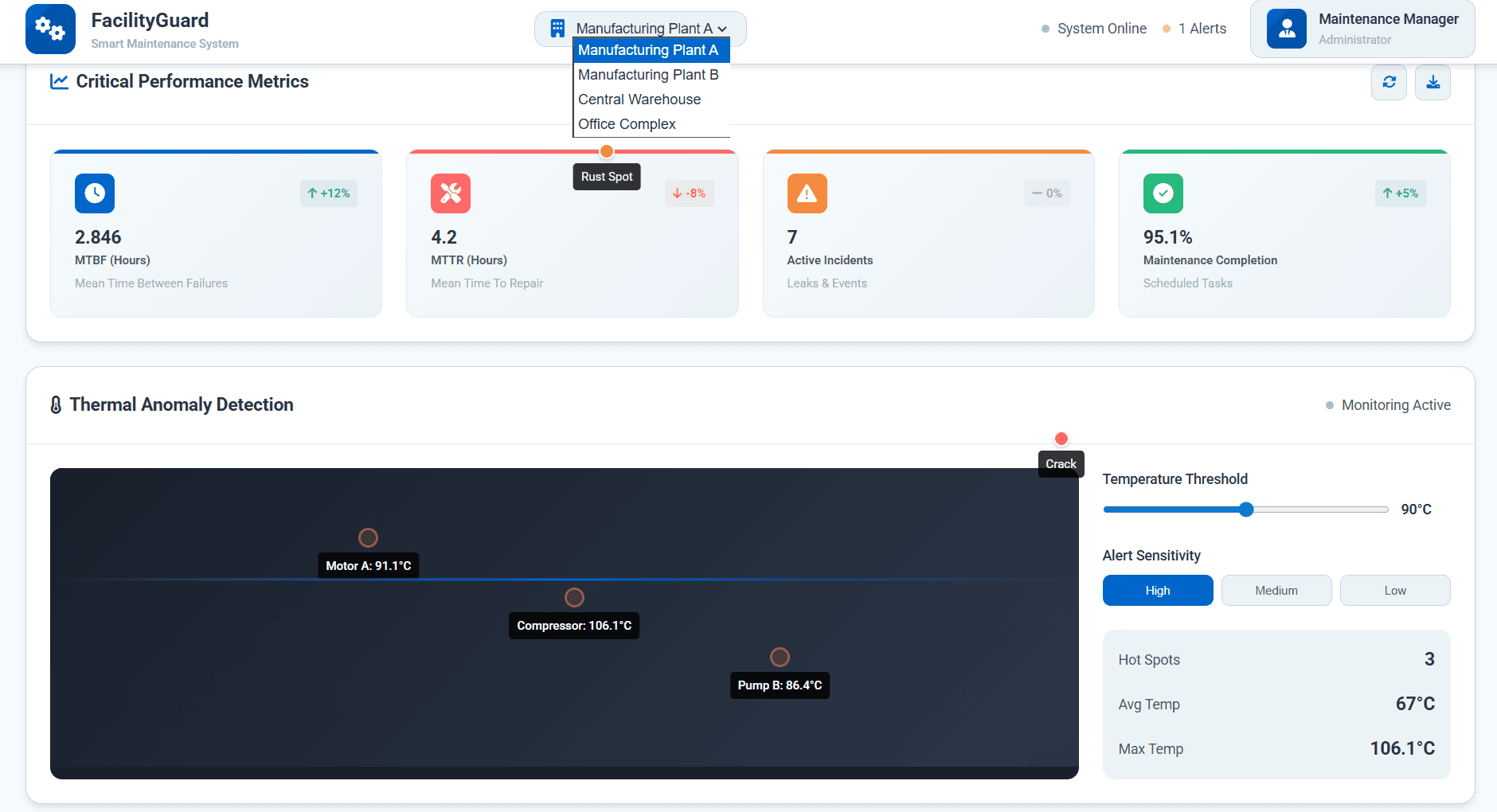Image resolution: width=1497 pixels, height=812 pixels.
Task: Set alert sensitivity to High
Action: tap(1157, 591)
